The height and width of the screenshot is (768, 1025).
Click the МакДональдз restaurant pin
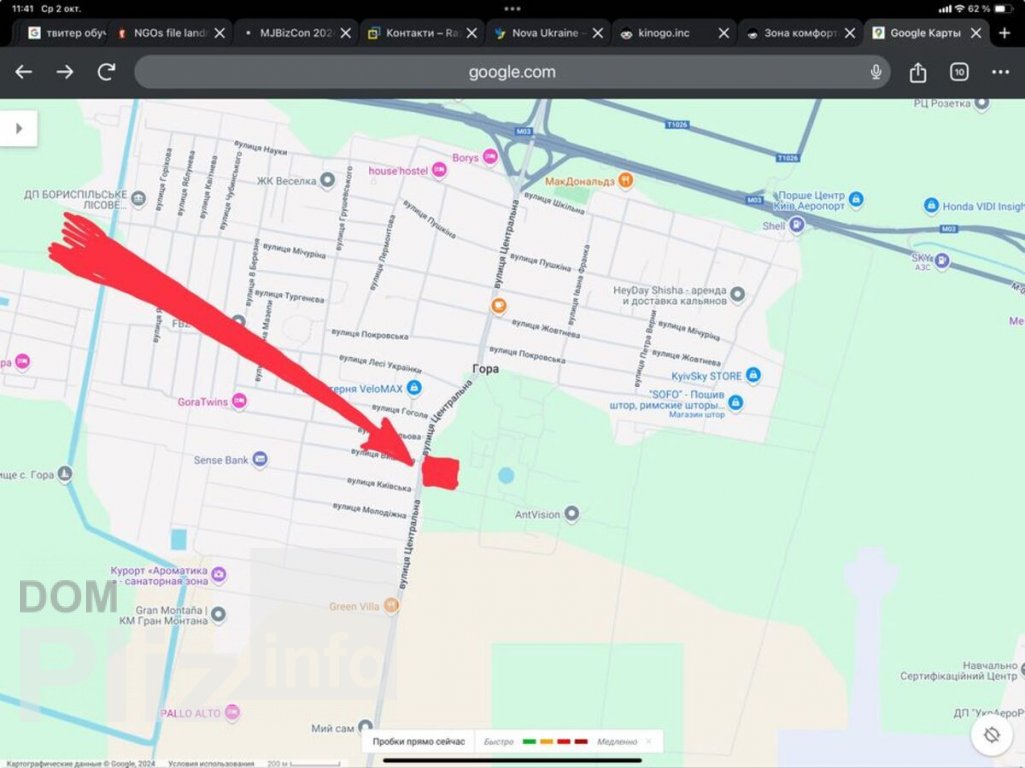click(625, 181)
